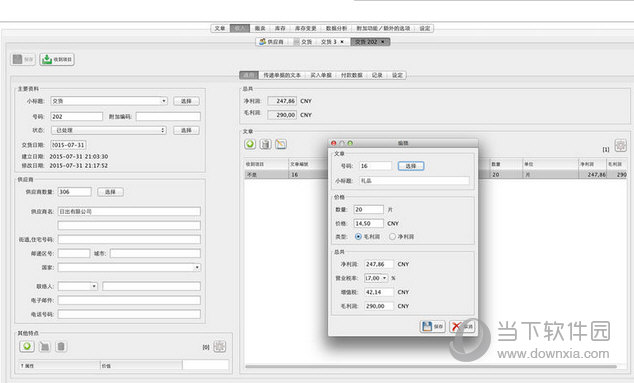Switch to the 数据分析 main tab

click(336, 28)
